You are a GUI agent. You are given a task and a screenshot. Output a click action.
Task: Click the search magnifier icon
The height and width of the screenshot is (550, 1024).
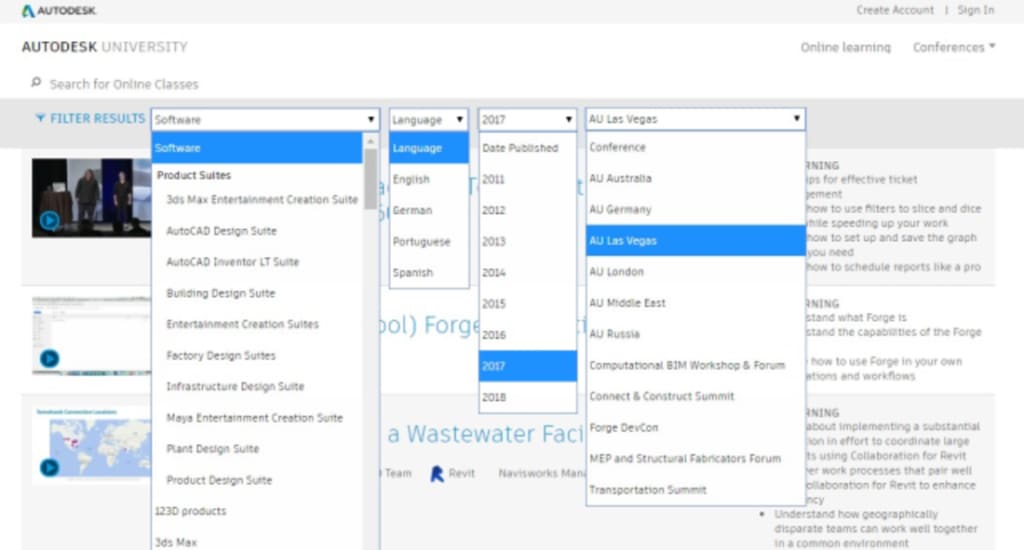[36, 83]
